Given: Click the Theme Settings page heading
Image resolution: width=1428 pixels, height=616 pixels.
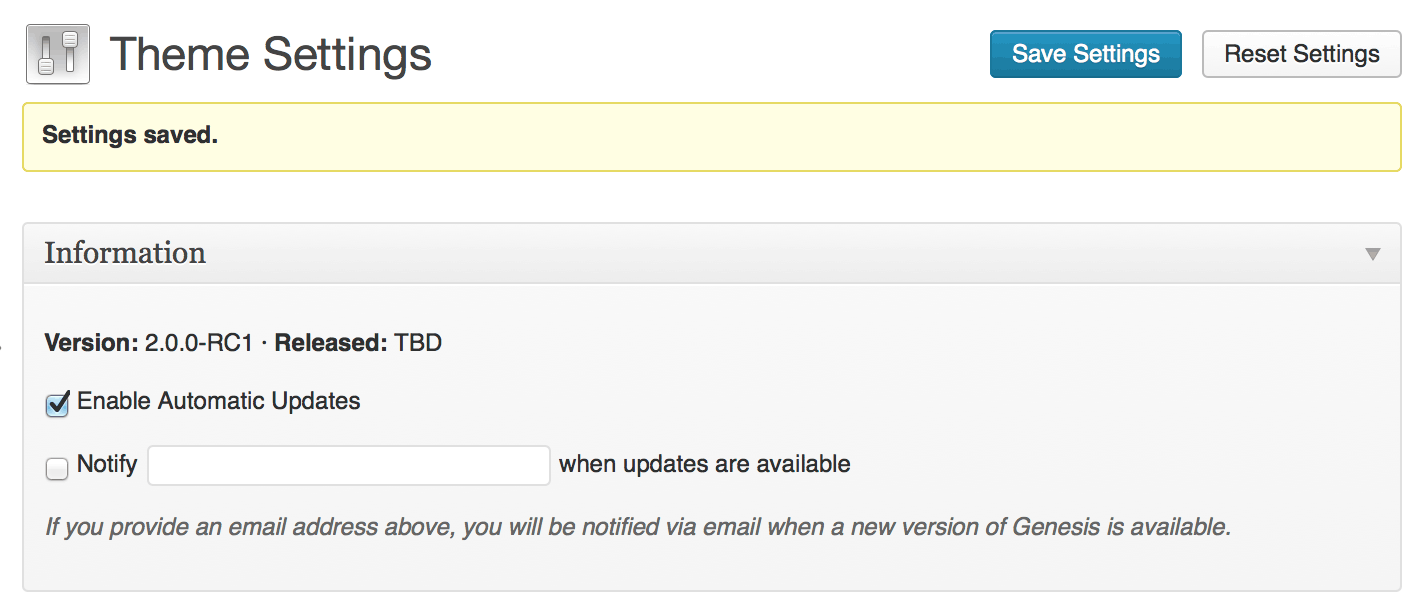Looking at the screenshot, I should [270, 54].
